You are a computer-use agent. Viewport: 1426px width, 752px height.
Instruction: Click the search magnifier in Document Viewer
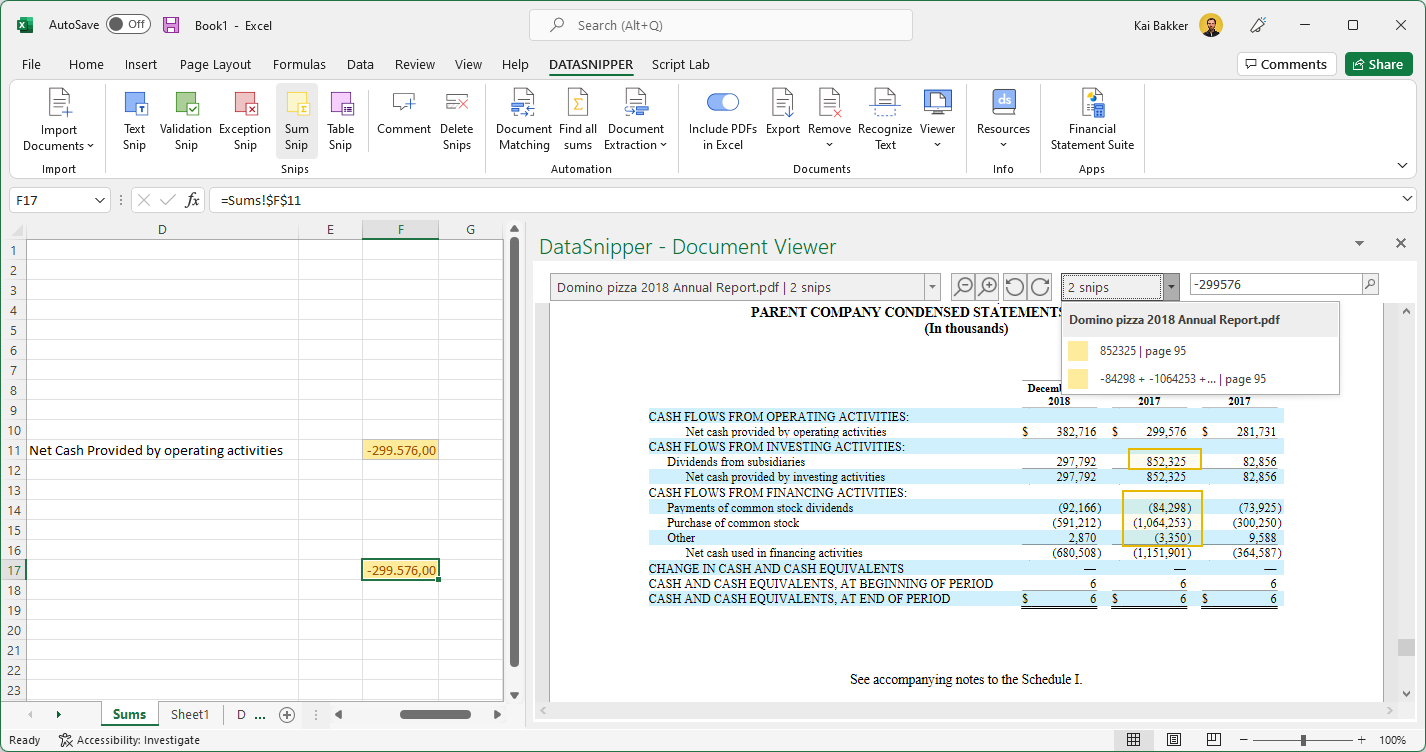(1370, 285)
